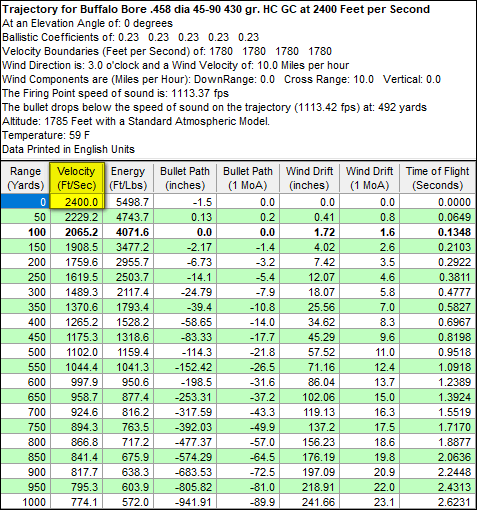
Task: Click the Energy (Ft/Lbs) column header
Action: 128,178
